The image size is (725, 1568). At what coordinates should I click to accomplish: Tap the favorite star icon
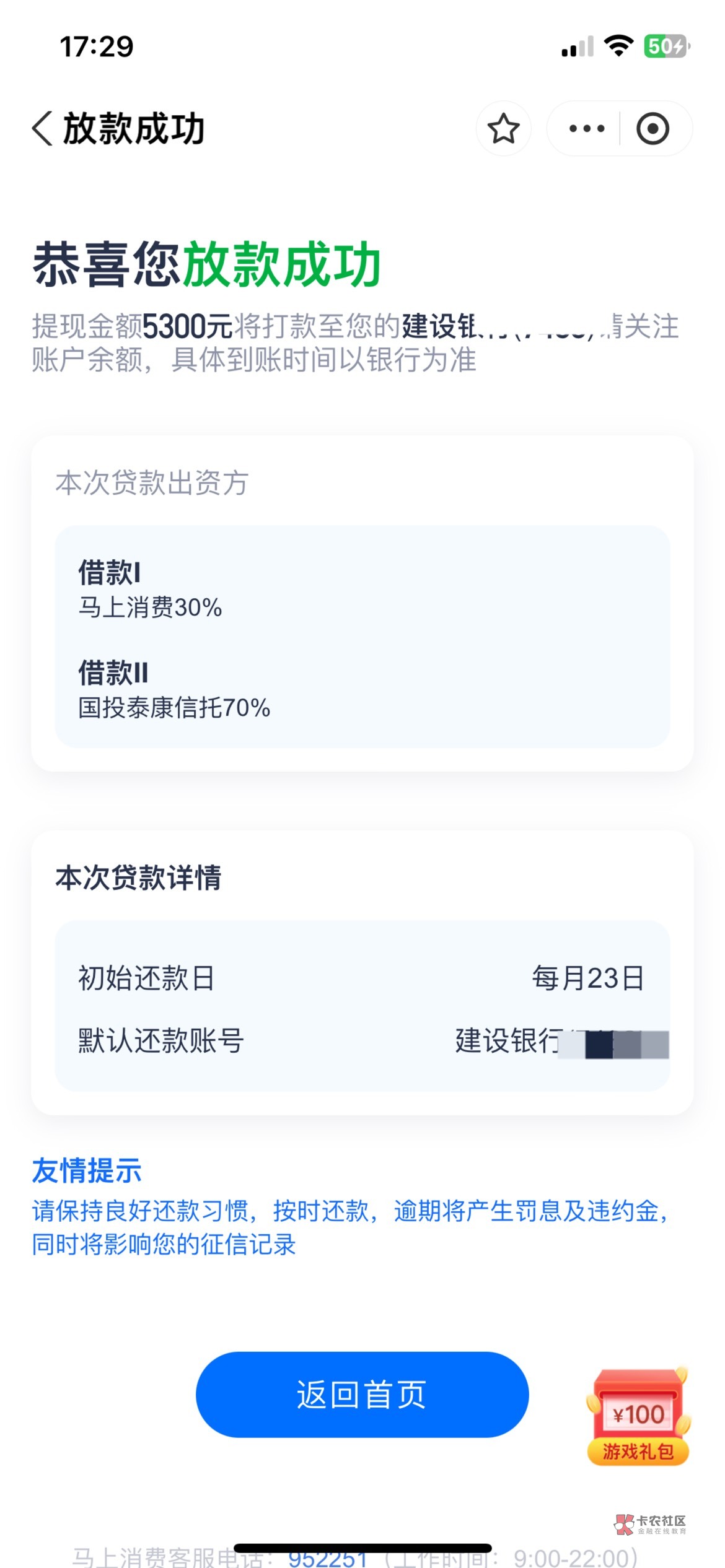pos(503,129)
